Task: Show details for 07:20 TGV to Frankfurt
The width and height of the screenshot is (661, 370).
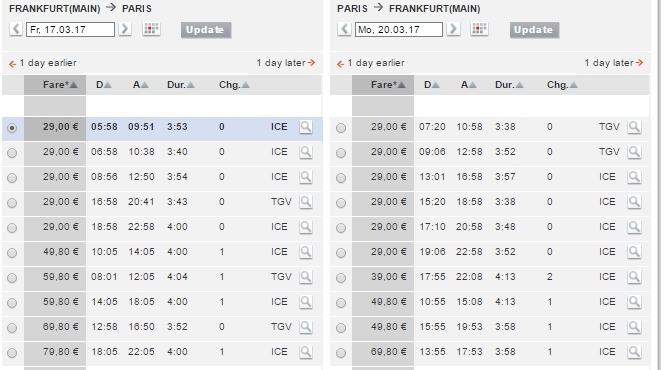Action: (x=634, y=127)
